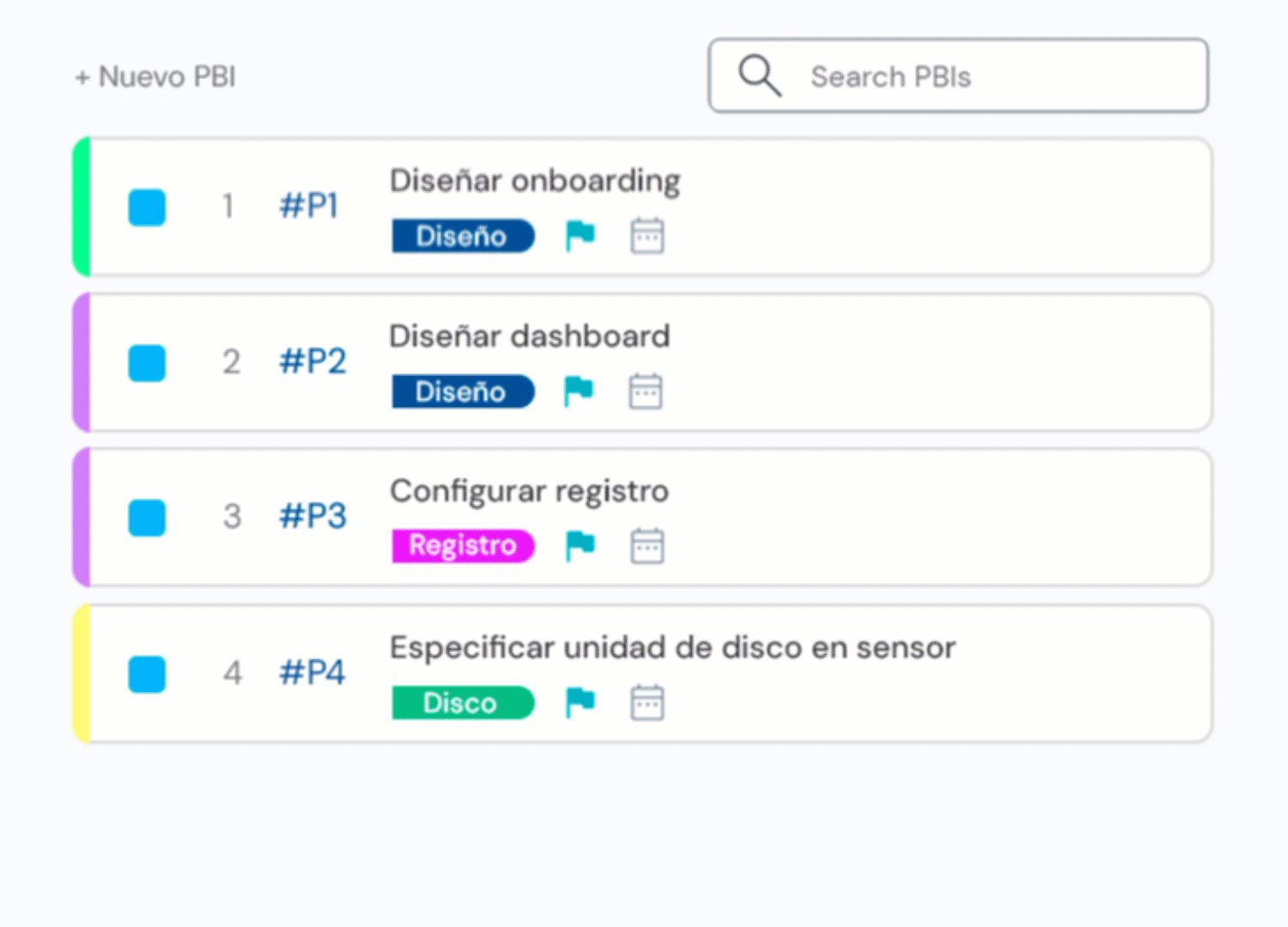Toggle the checkbox on Diseñar dashboard
This screenshot has width=1288, height=927.
click(x=146, y=363)
